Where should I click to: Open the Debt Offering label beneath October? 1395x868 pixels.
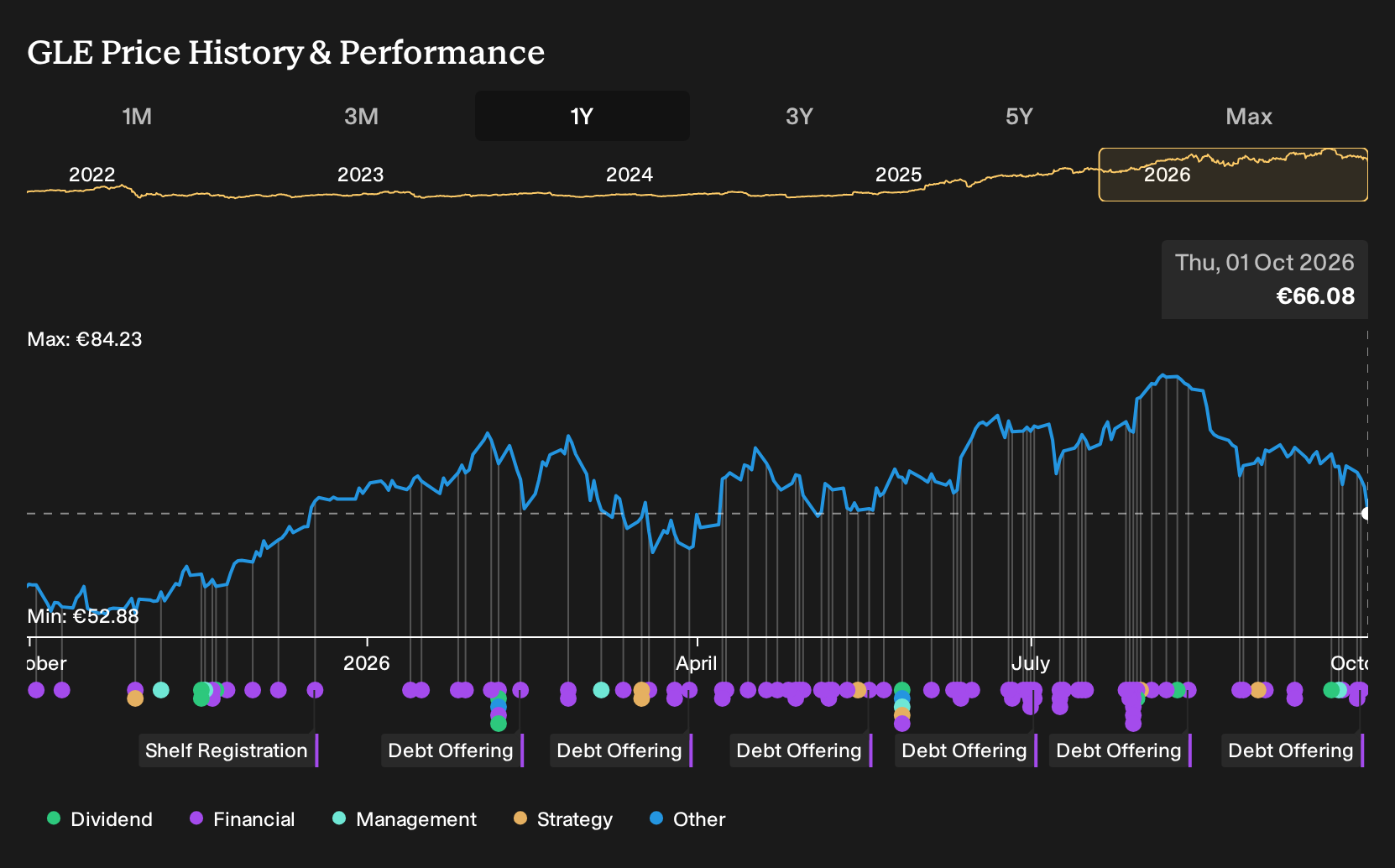1293,750
